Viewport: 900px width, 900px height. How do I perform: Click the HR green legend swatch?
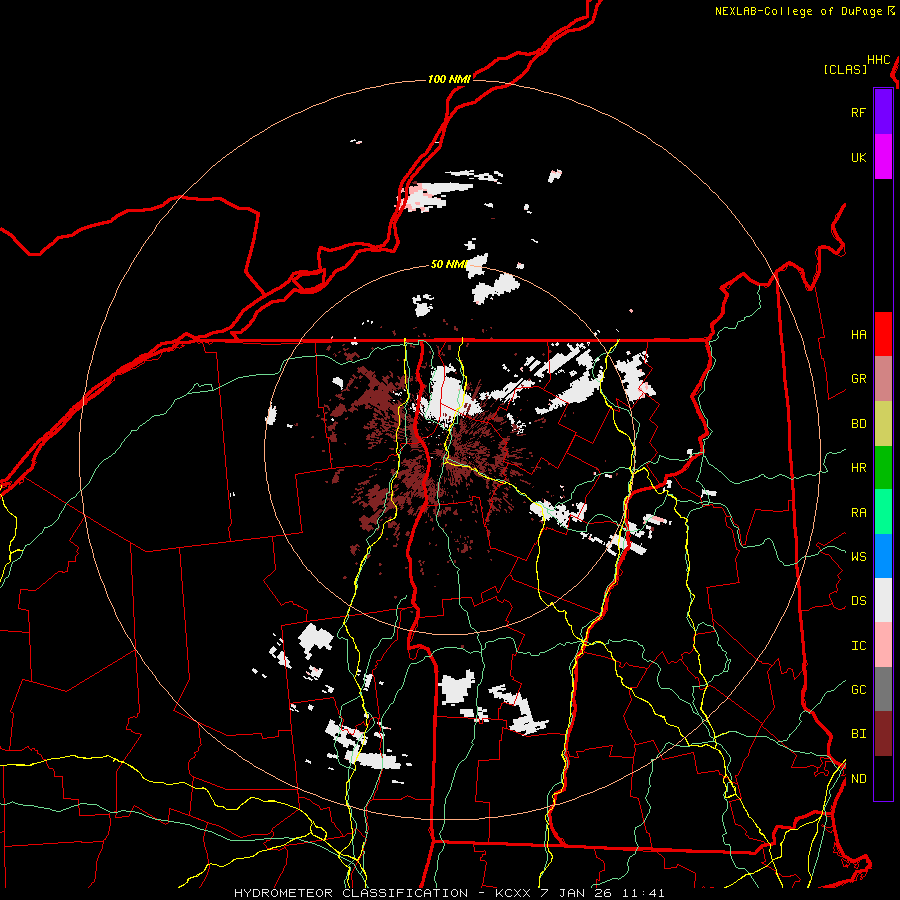click(x=883, y=468)
